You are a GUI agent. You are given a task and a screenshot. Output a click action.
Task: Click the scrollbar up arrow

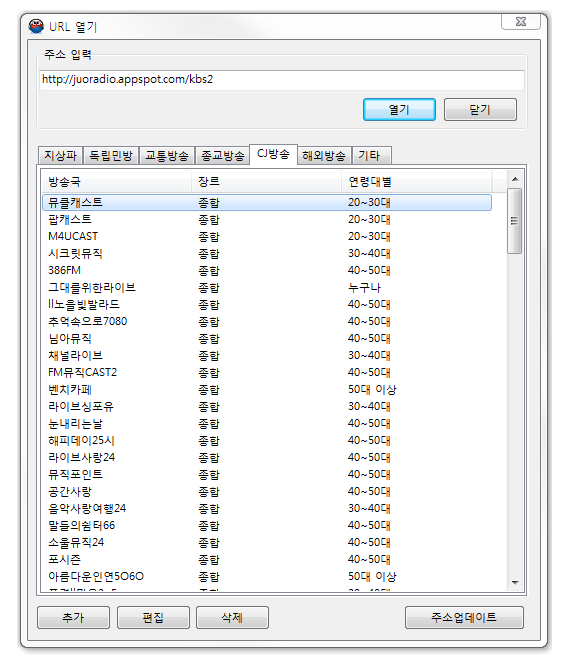[x=515, y=179]
